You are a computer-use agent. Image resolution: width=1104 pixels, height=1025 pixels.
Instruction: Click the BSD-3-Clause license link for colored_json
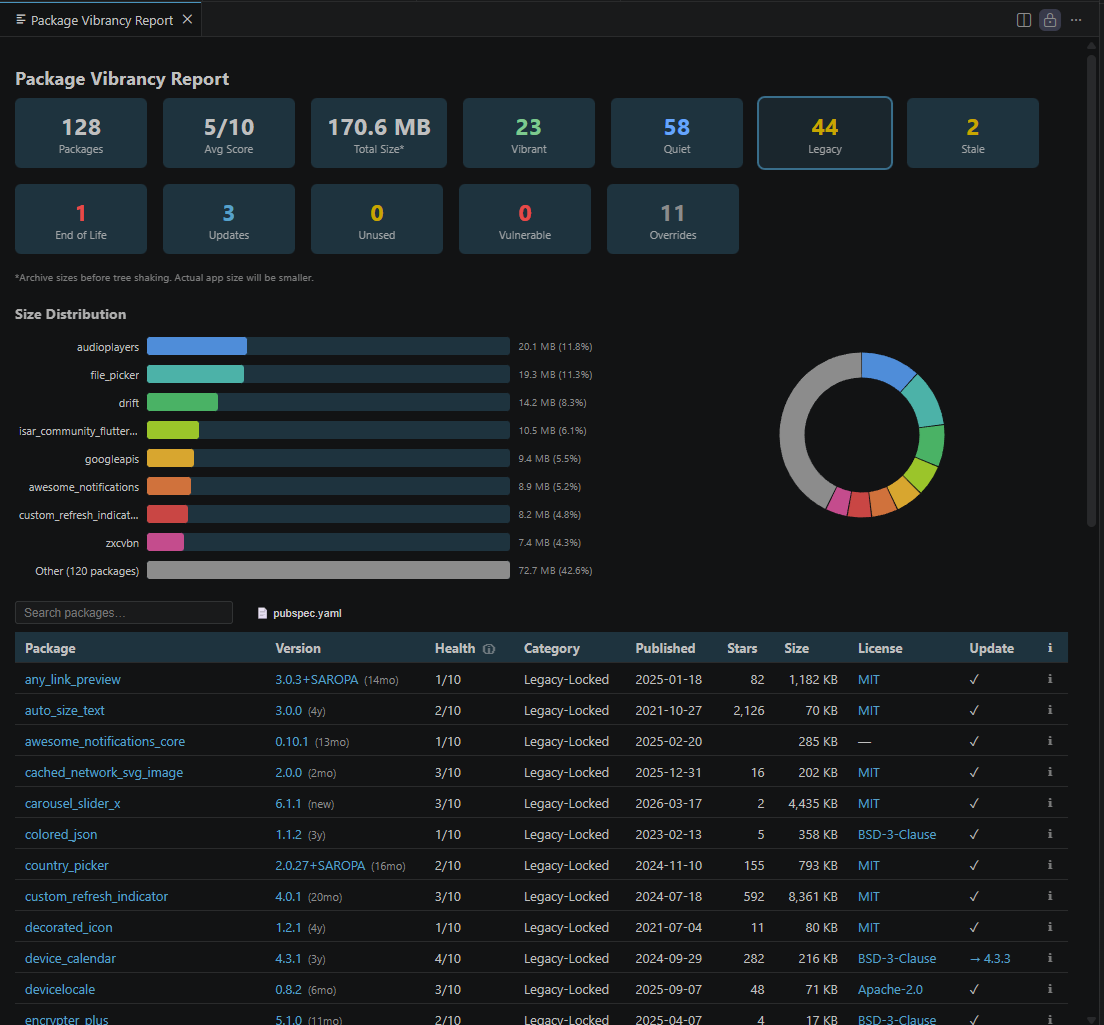tap(896, 835)
